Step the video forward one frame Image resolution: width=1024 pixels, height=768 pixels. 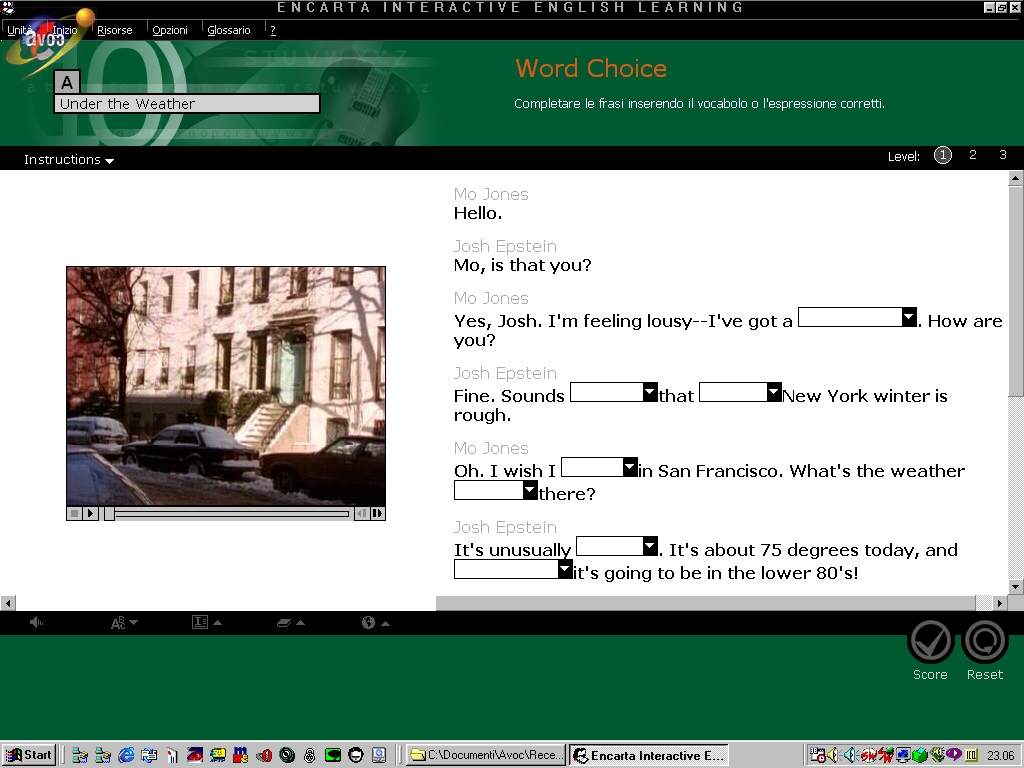click(x=377, y=513)
